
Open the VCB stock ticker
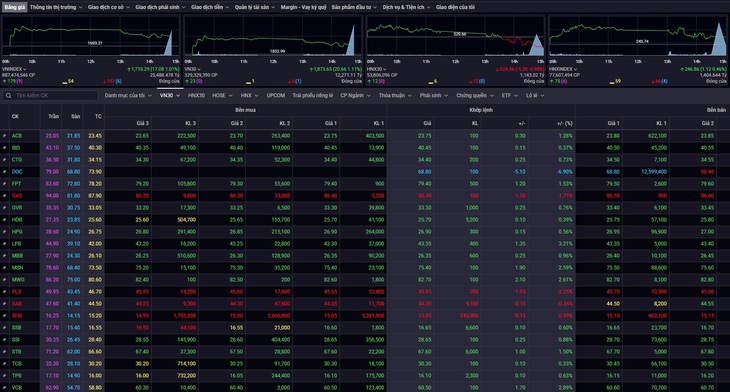(x=17, y=387)
